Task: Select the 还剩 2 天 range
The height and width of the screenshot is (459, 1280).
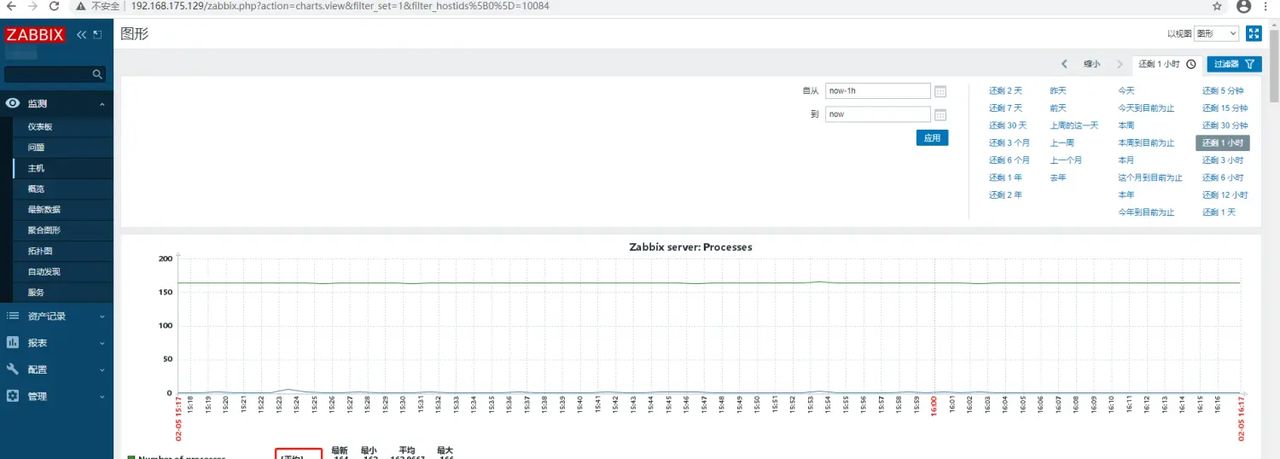Action: [x=1006, y=91]
